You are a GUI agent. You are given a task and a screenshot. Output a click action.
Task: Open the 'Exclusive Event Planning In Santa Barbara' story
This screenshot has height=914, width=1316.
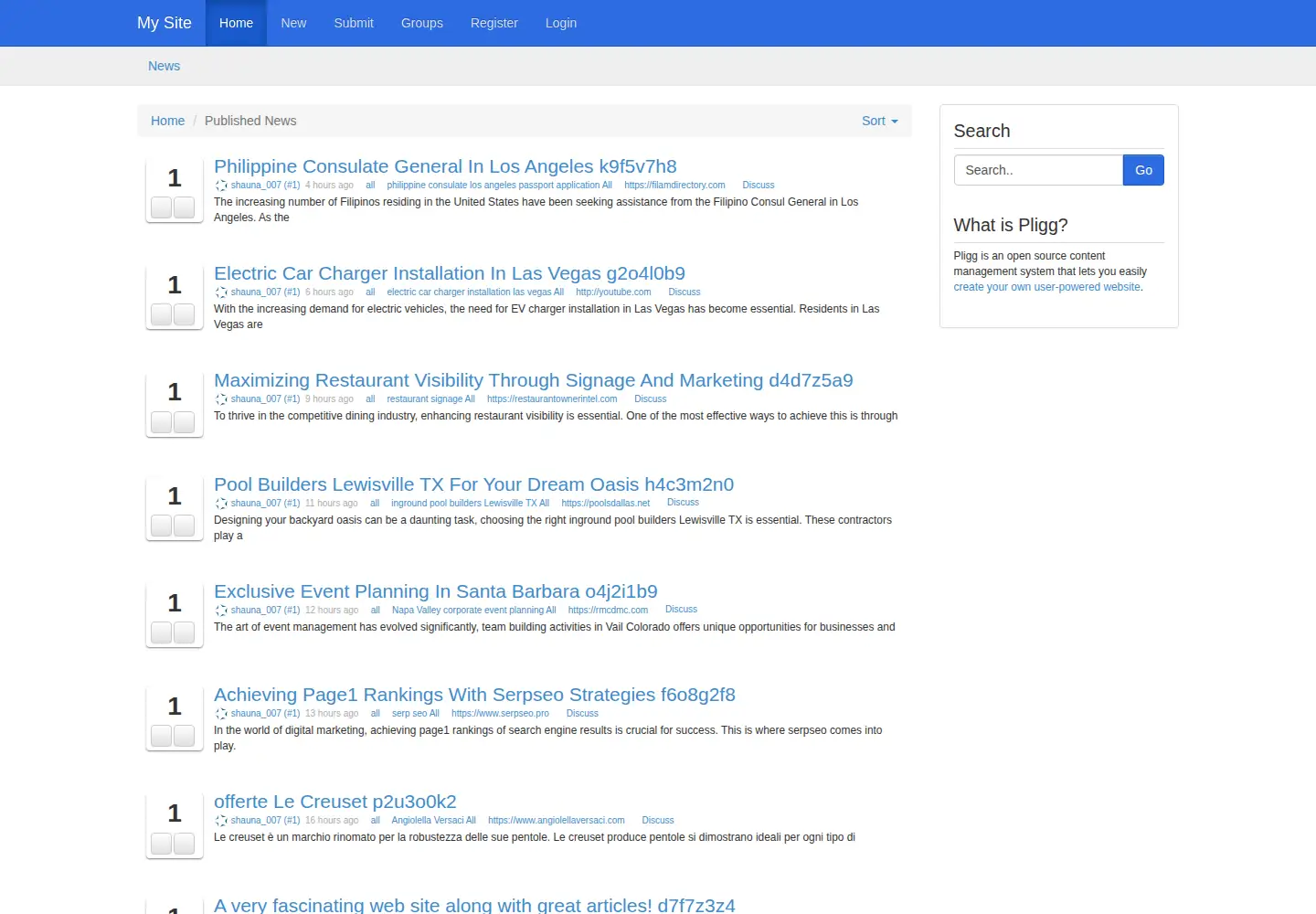(436, 591)
